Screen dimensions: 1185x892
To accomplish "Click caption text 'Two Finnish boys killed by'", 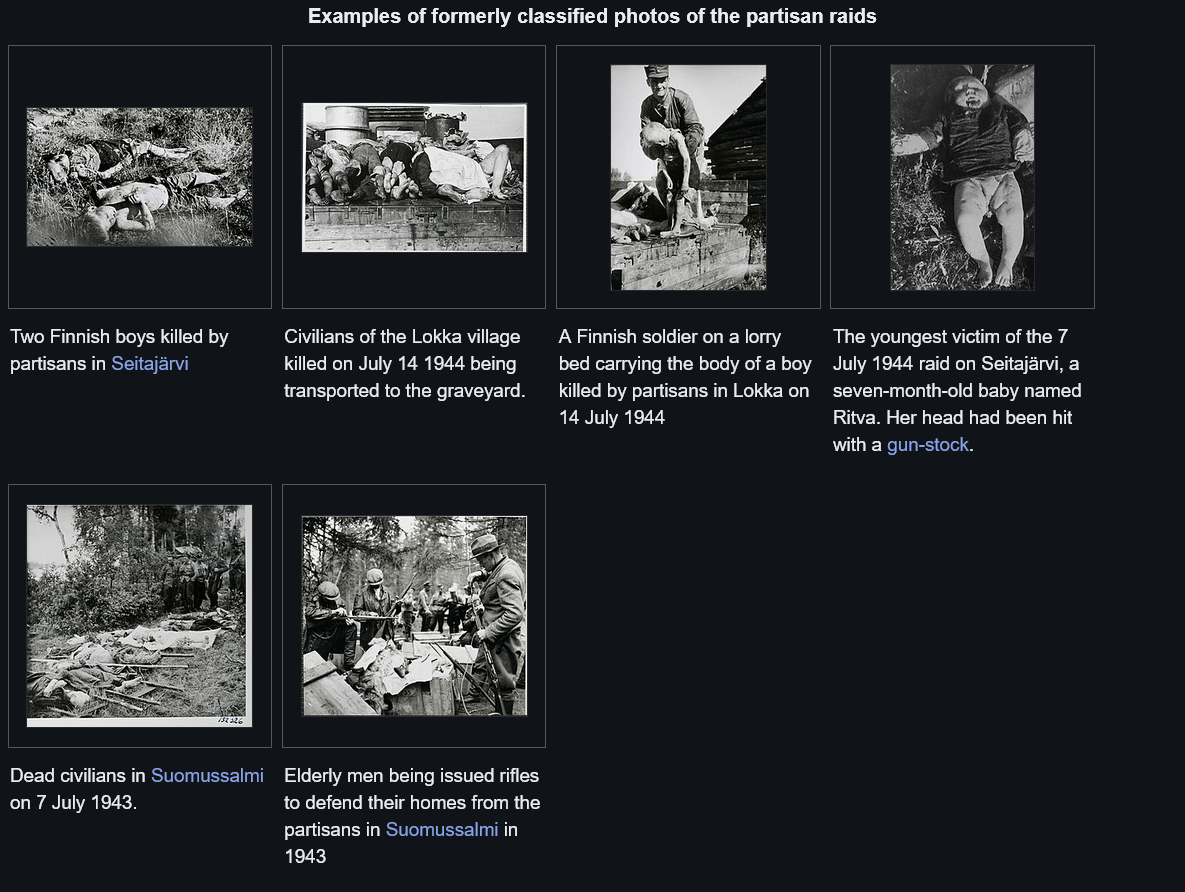I will click(x=119, y=336).
